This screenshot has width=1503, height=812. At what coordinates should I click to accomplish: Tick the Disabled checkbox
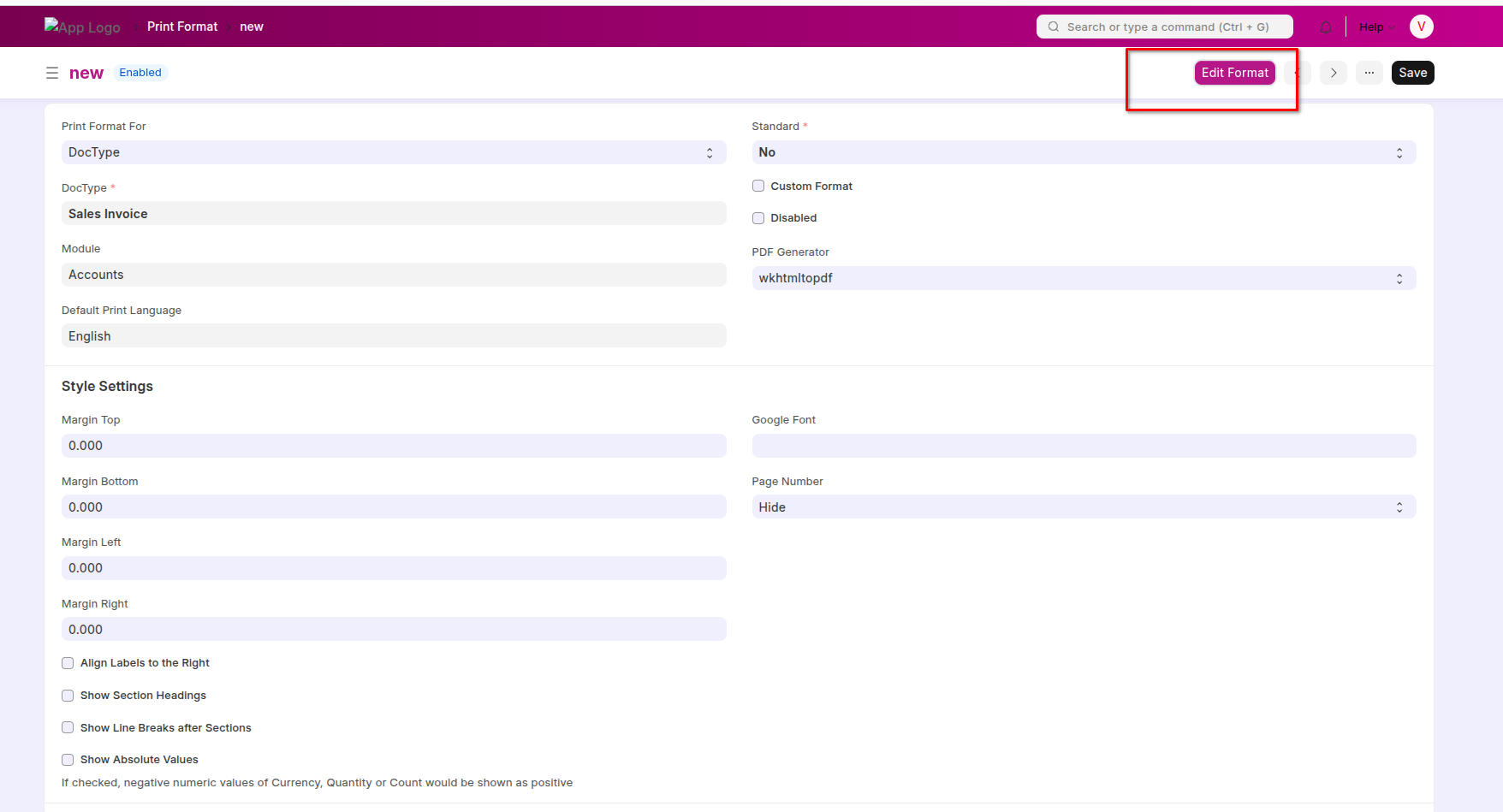pyautogui.click(x=758, y=218)
